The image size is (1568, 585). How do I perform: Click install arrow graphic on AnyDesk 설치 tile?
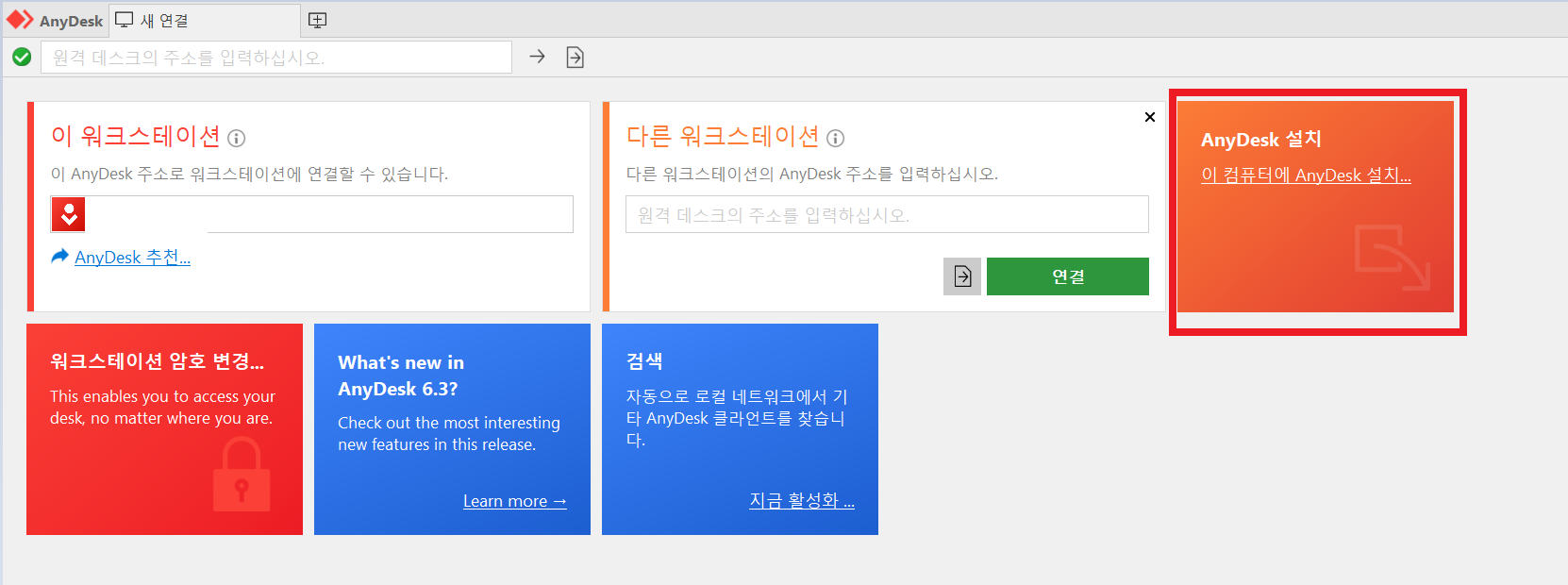(x=1393, y=257)
